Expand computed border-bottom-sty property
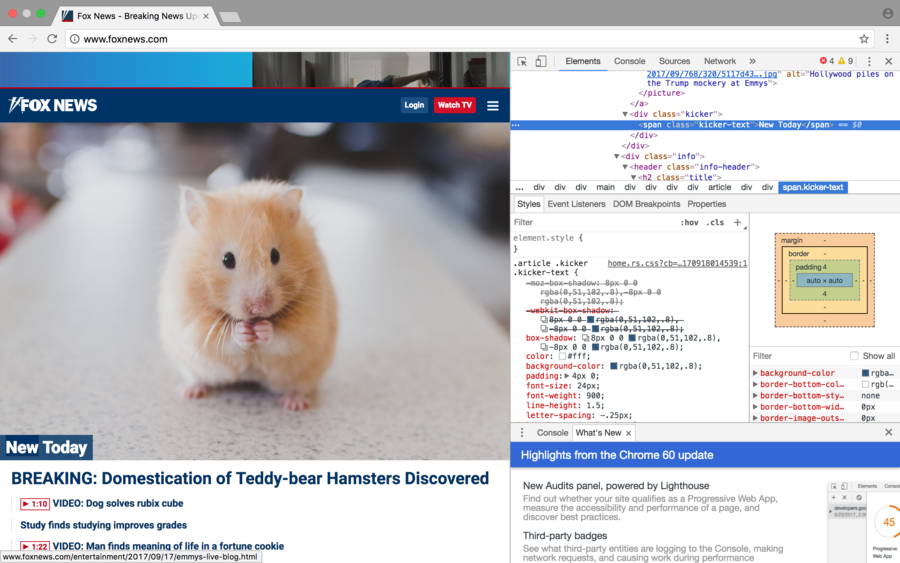900x563 pixels. (x=755, y=396)
